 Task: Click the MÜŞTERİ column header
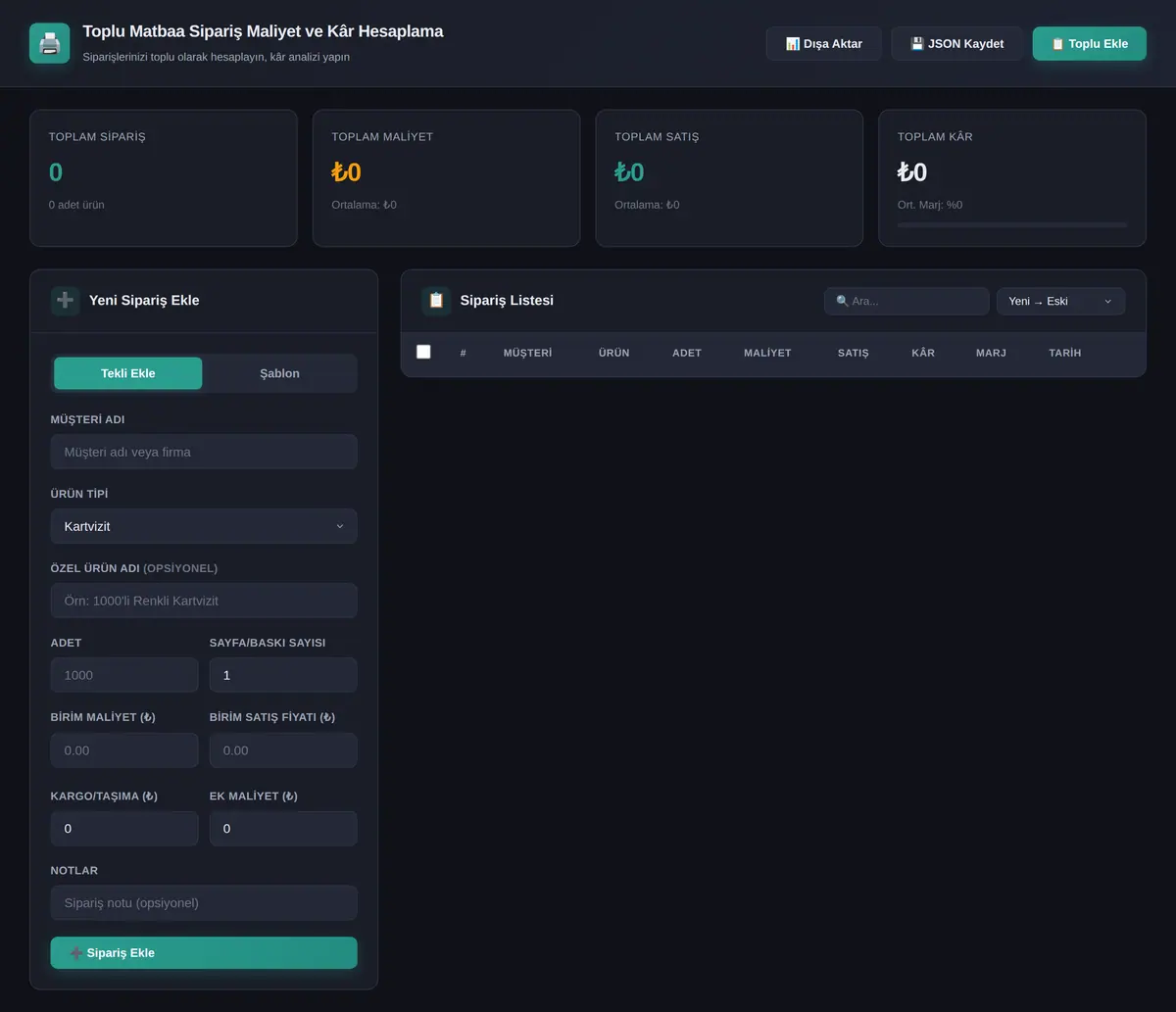point(527,353)
